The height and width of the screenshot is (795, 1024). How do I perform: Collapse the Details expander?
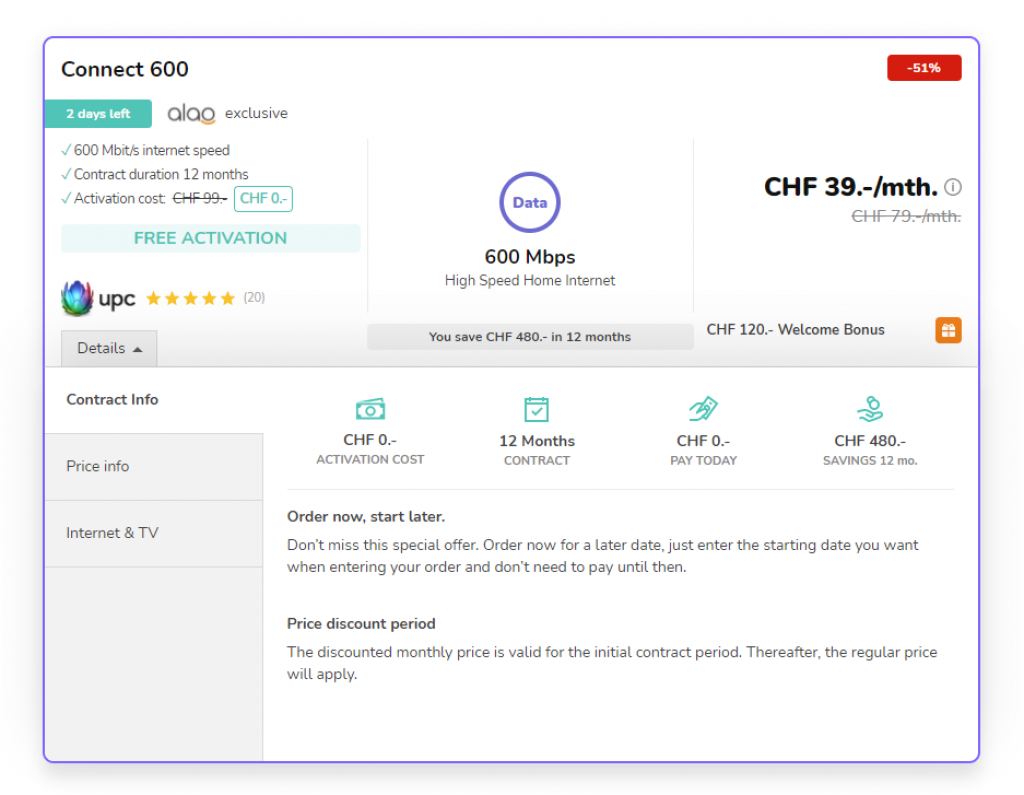109,348
